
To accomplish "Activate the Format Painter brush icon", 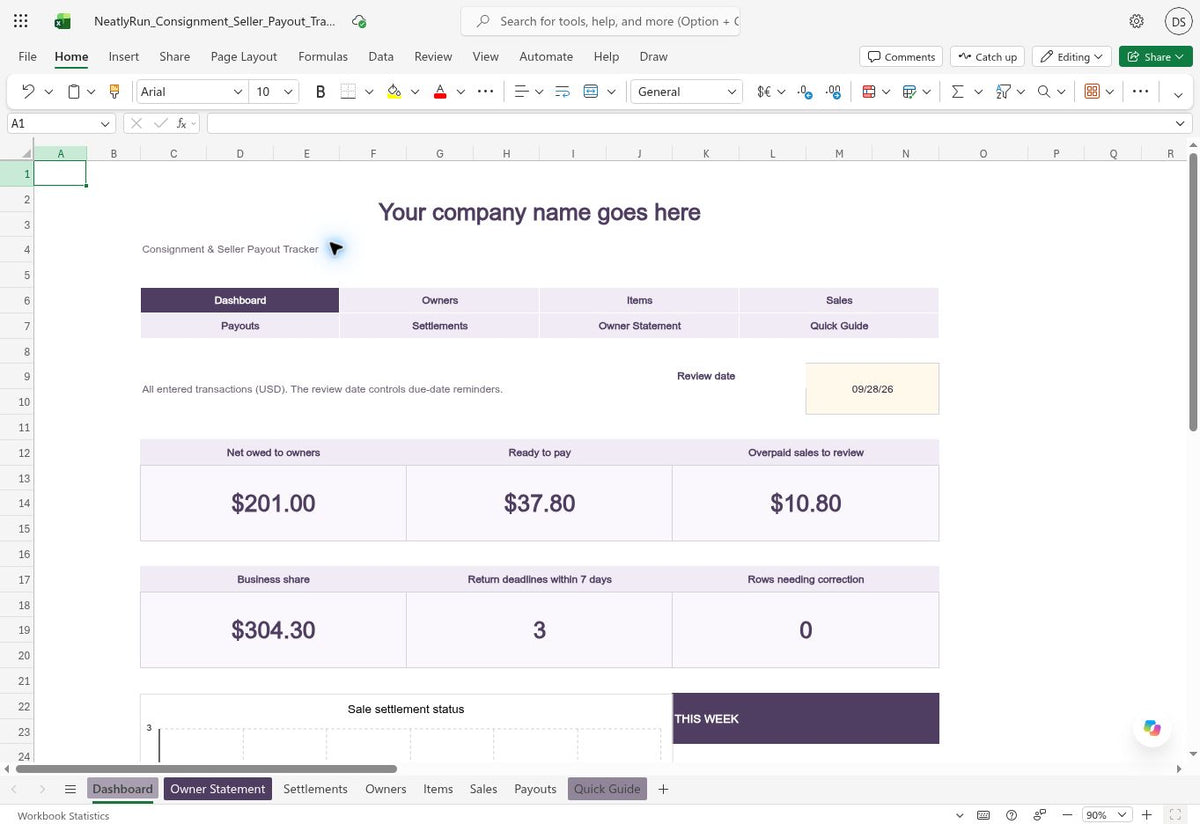I will coord(114,91).
